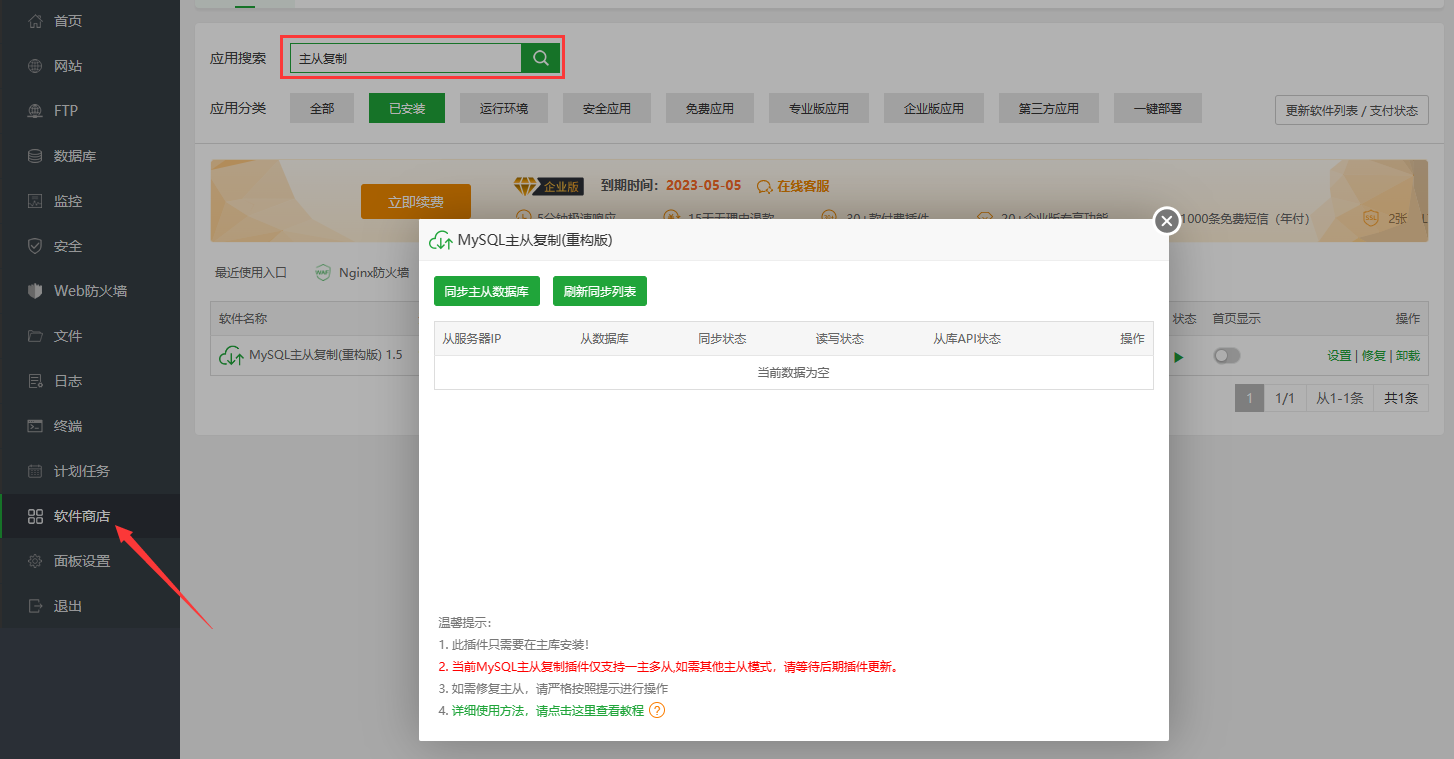Select the 专业版应用 category tab
The height and width of the screenshot is (759, 1454).
click(x=819, y=108)
